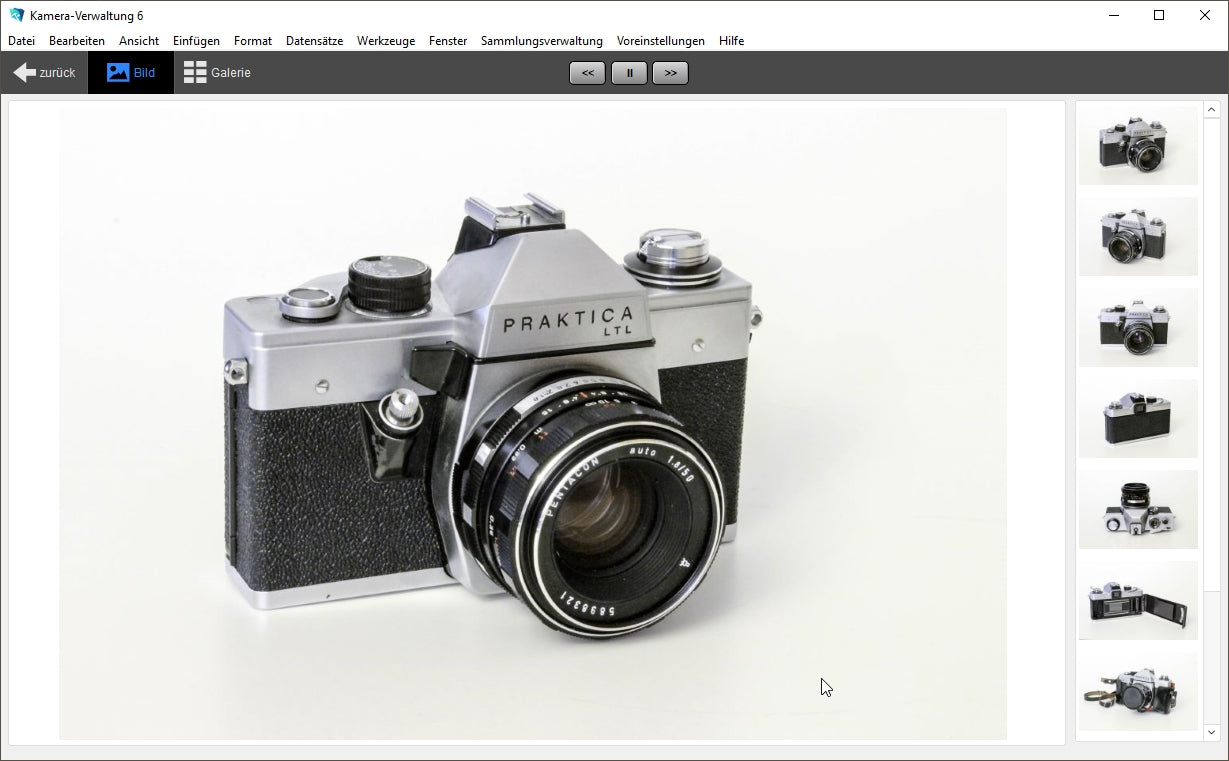This screenshot has height=761, width=1229.
Task: Open the Werkzeuge menu
Action: pos(385,41)
